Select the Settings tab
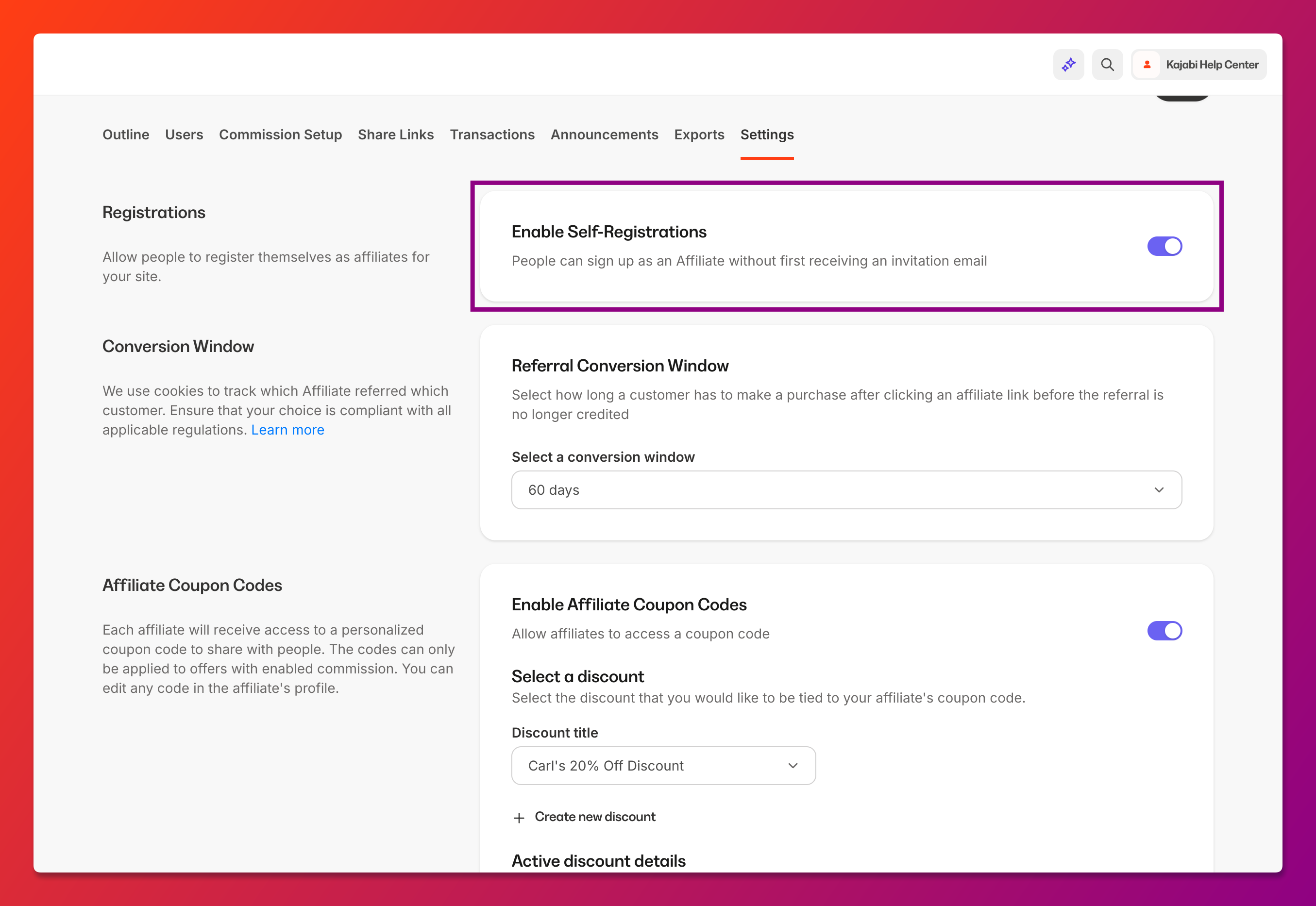Image resolution: width=1316 pixels, height=906 pixels. point(767,134)
